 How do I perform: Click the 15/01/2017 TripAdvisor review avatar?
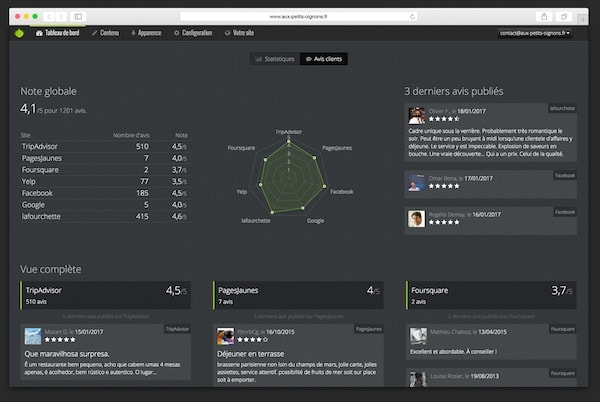tap(33, 336)
